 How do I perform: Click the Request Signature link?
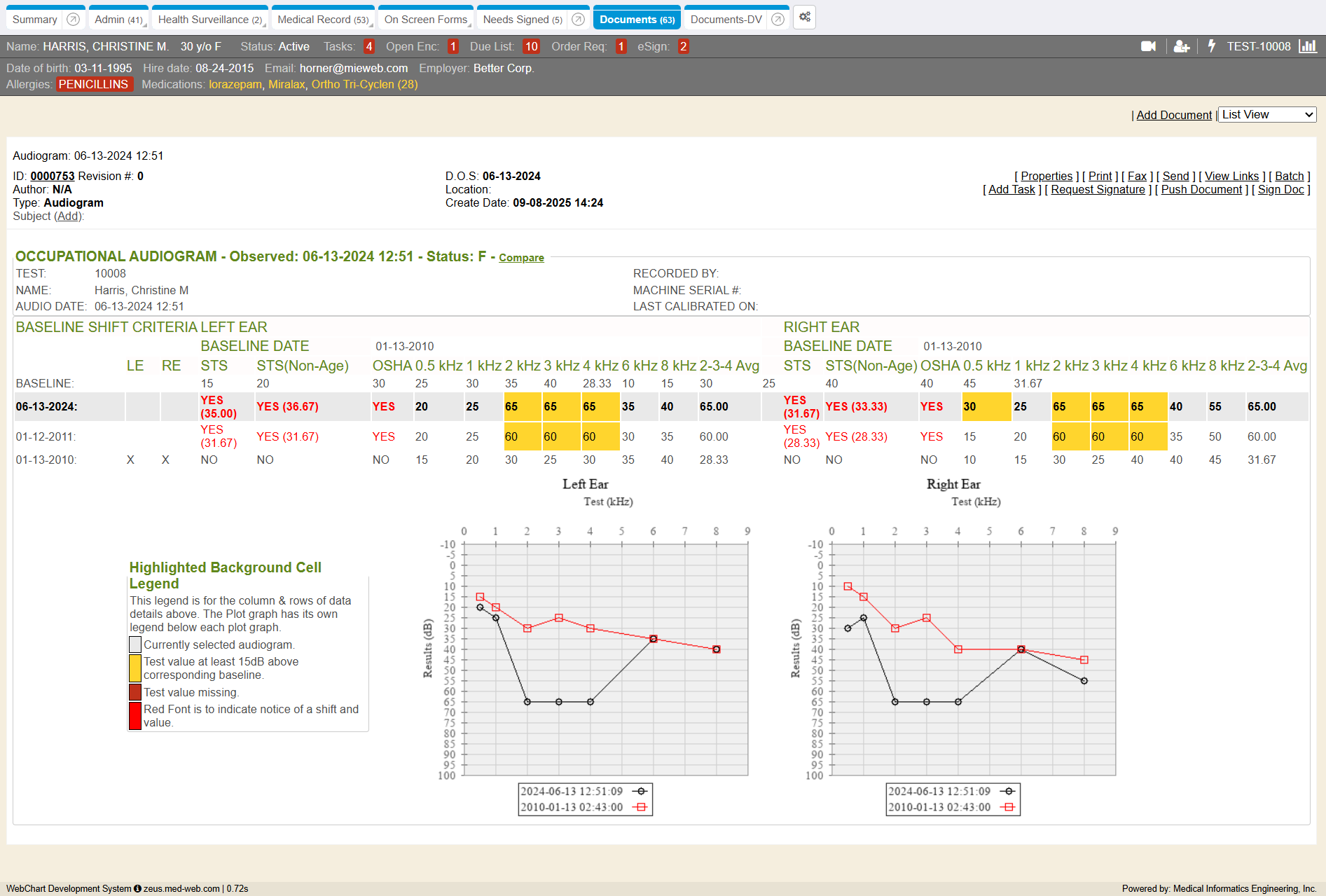pos(1098,190)
